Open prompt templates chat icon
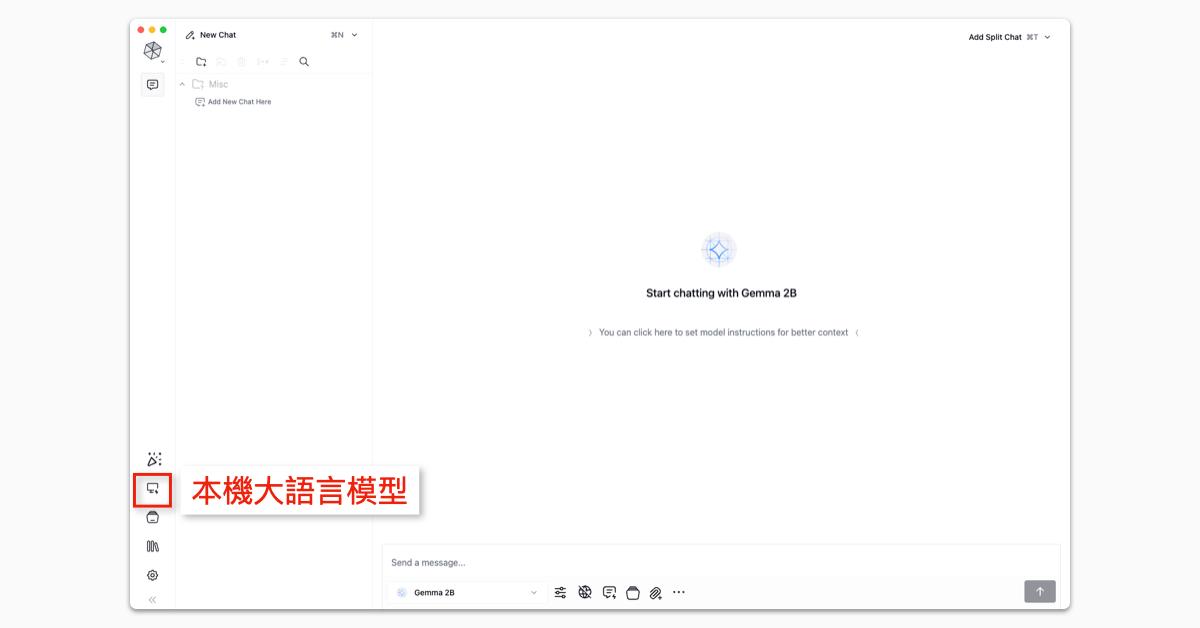 pyautogui.click(x=609, y=592)
